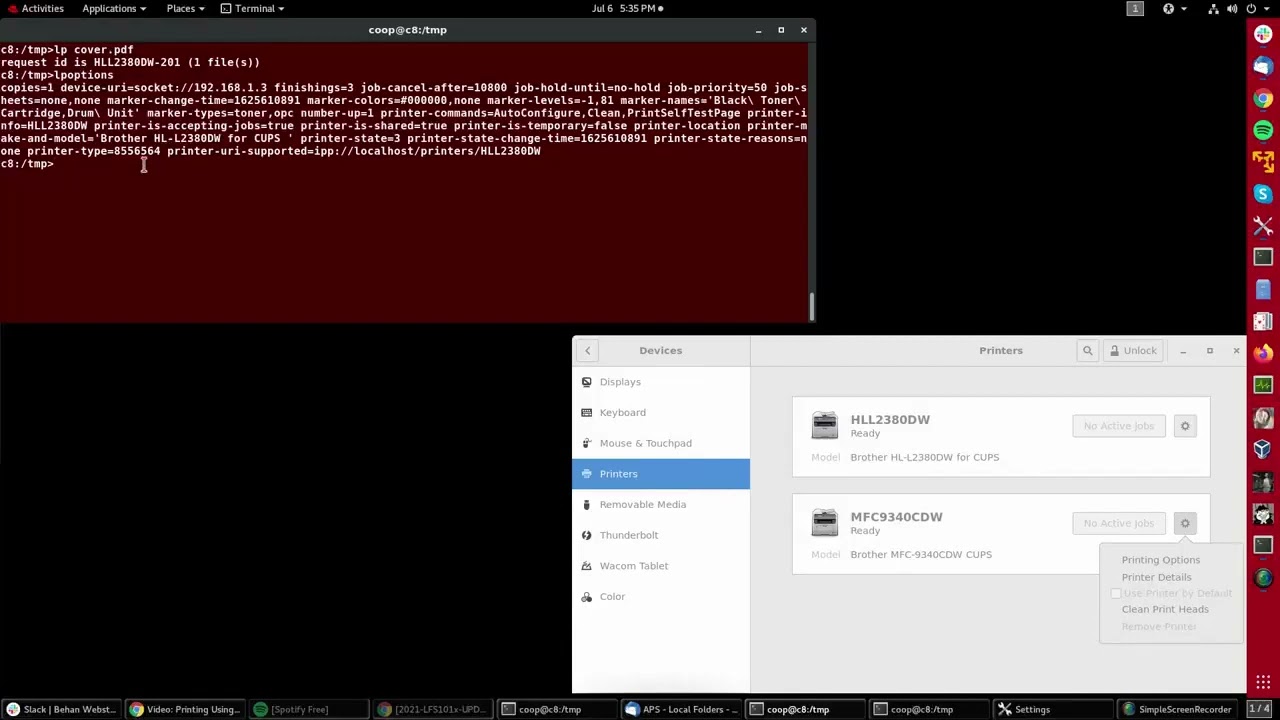This screenshot has height=720, width=1280.
Task: Select Thunderbolt in Devices sidebar
Action: (661, 535)
